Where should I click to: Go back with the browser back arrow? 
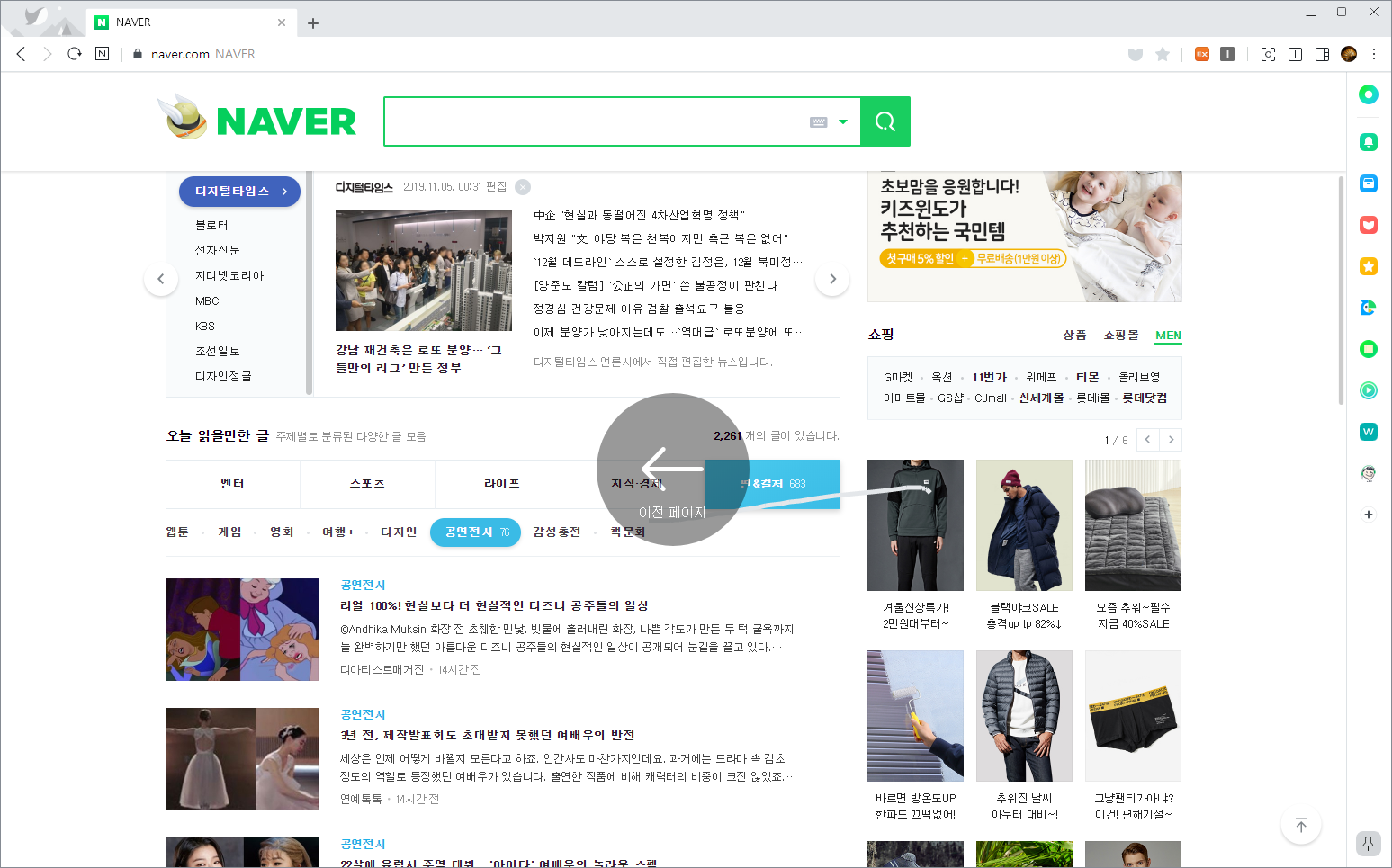22,54
